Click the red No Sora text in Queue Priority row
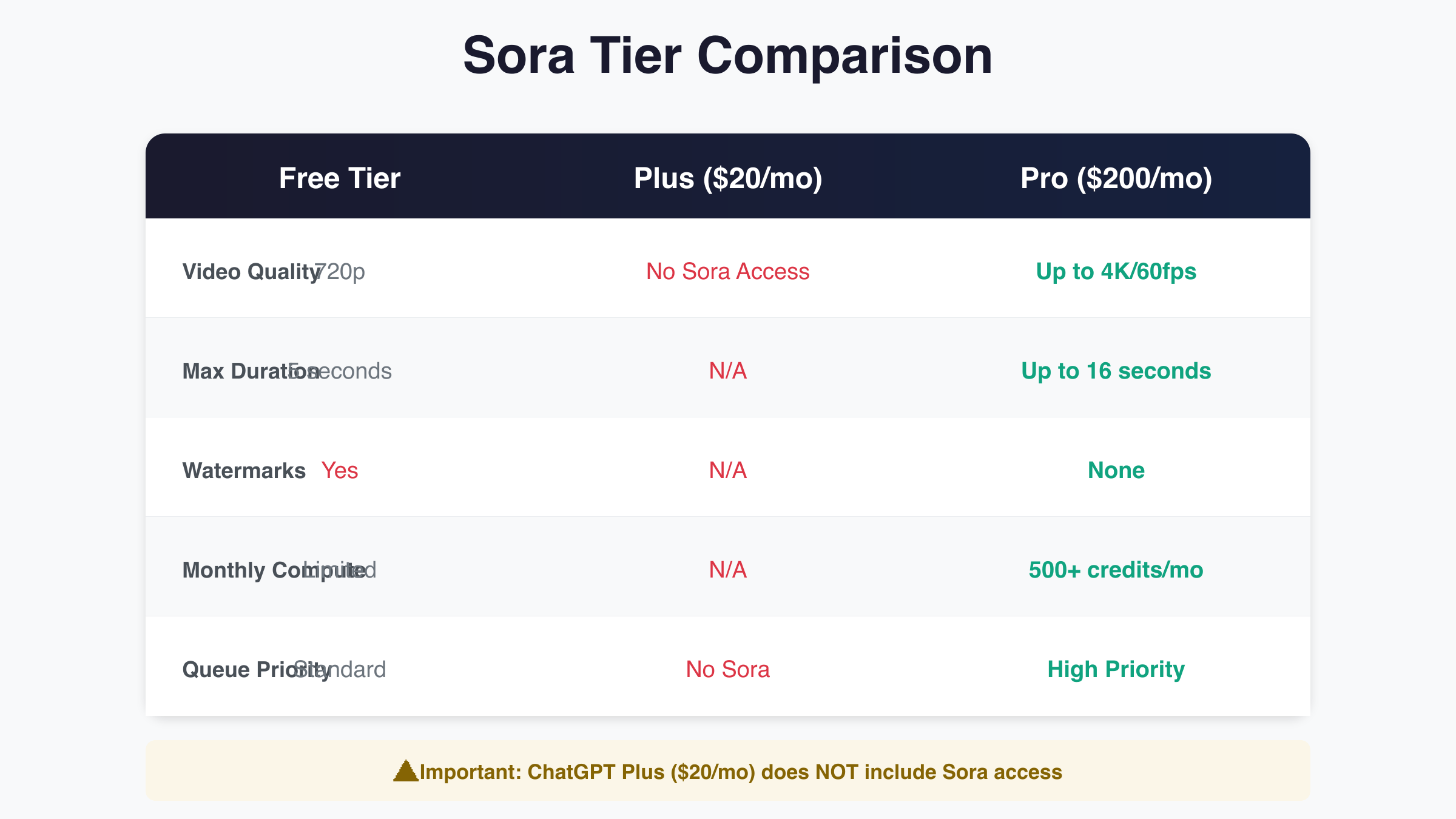The image size is (1456, 819). (727, 670)
